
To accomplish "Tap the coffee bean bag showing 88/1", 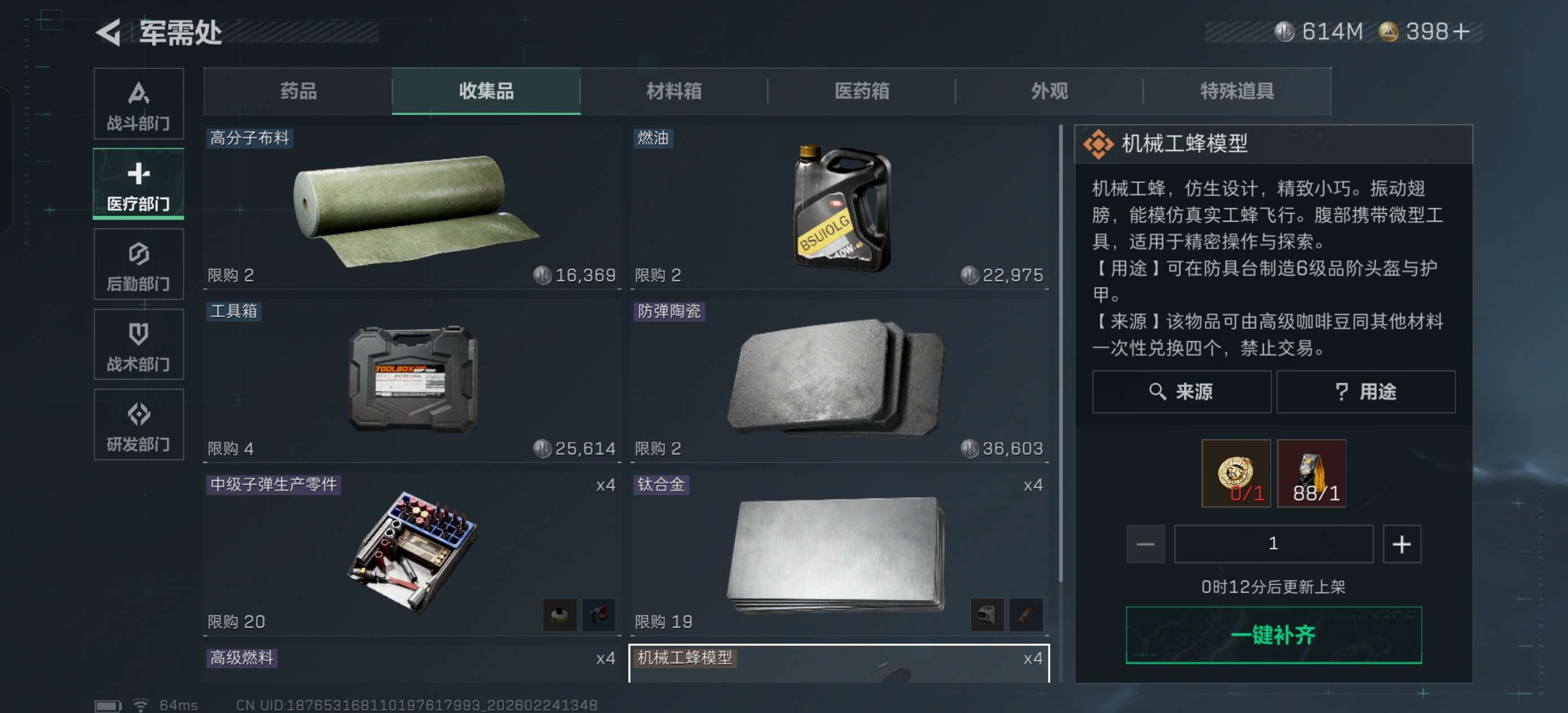I will pos(1311,474).
